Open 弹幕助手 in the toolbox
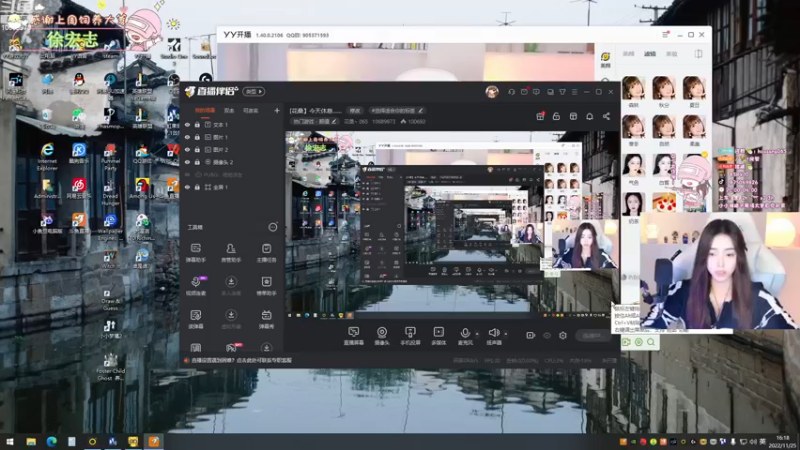Screen dimensions: 800x450 (x=195, y=253)
